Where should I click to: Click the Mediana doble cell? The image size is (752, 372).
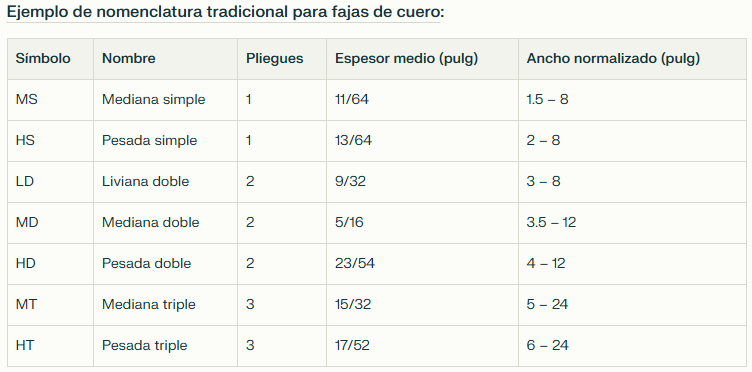click(x=165, y=223)
